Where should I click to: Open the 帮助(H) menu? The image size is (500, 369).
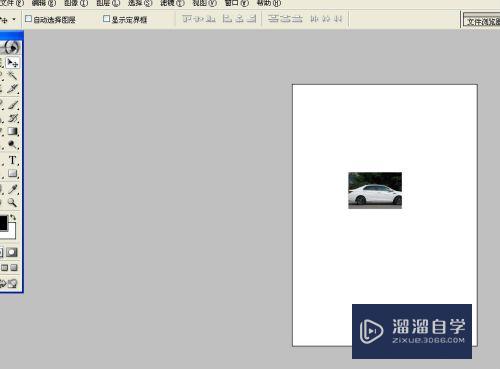pyautogui.click(x=269, y=3)
